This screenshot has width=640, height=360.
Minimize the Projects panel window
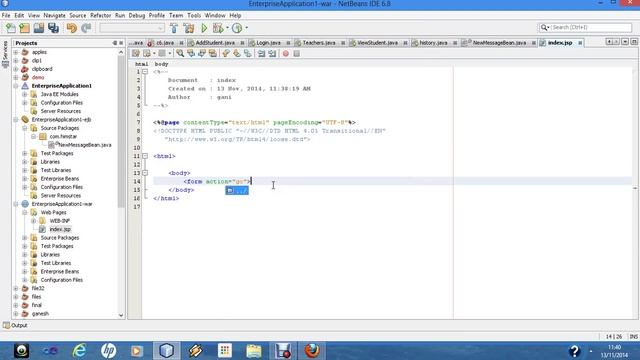pyautogui.click(x=114, y=43)
